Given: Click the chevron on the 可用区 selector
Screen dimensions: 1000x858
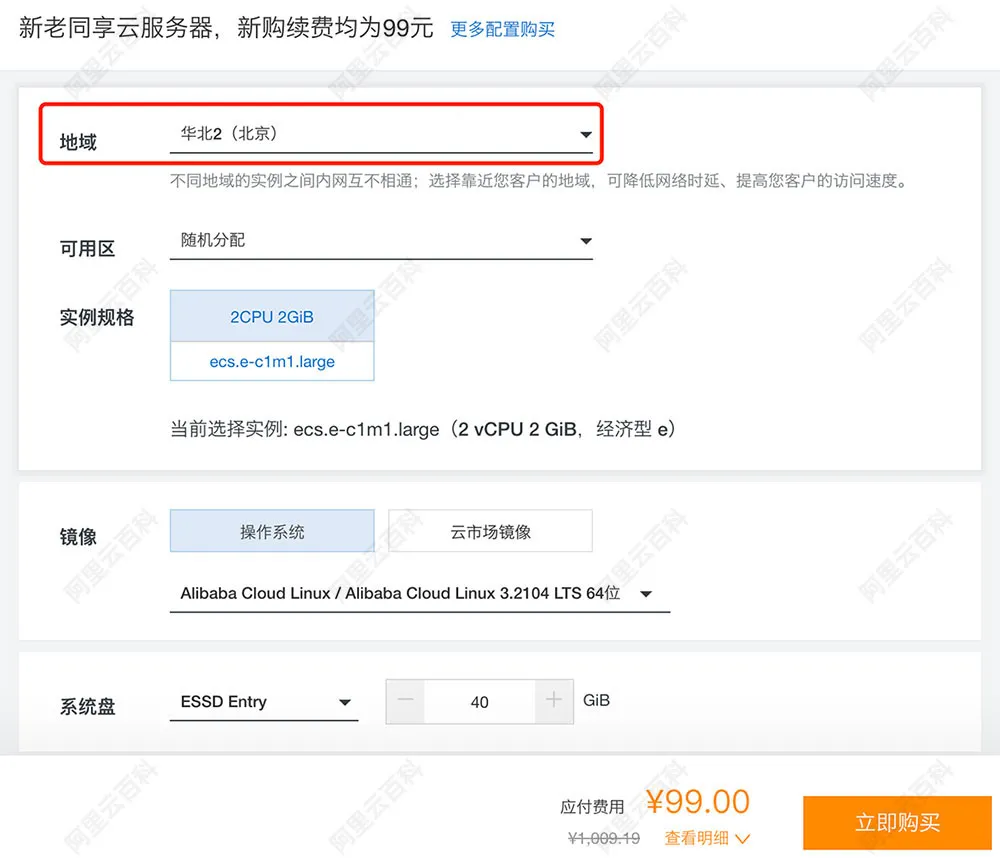Looking at the screenshot, I should 586,240.
